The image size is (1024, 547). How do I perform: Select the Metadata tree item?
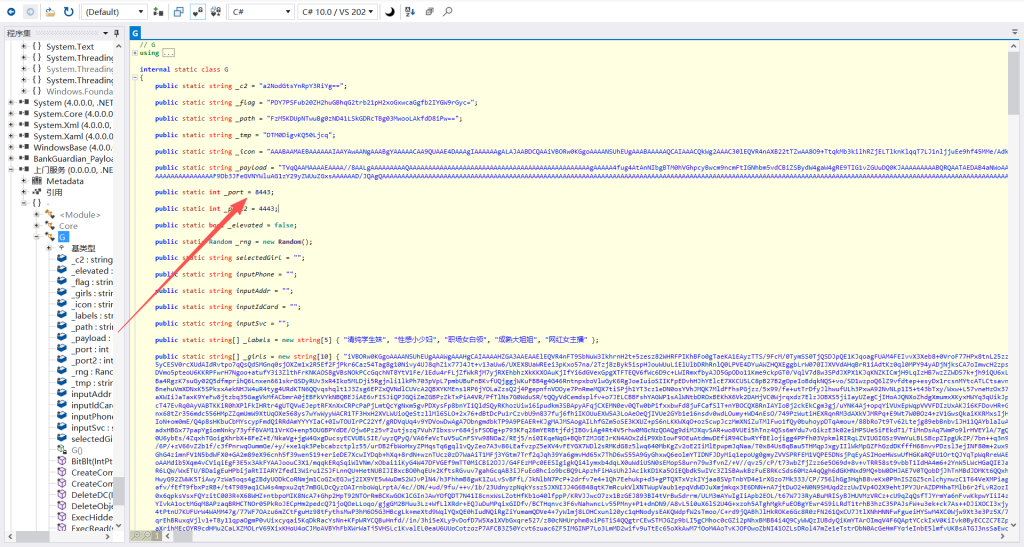tap(65, 181)
